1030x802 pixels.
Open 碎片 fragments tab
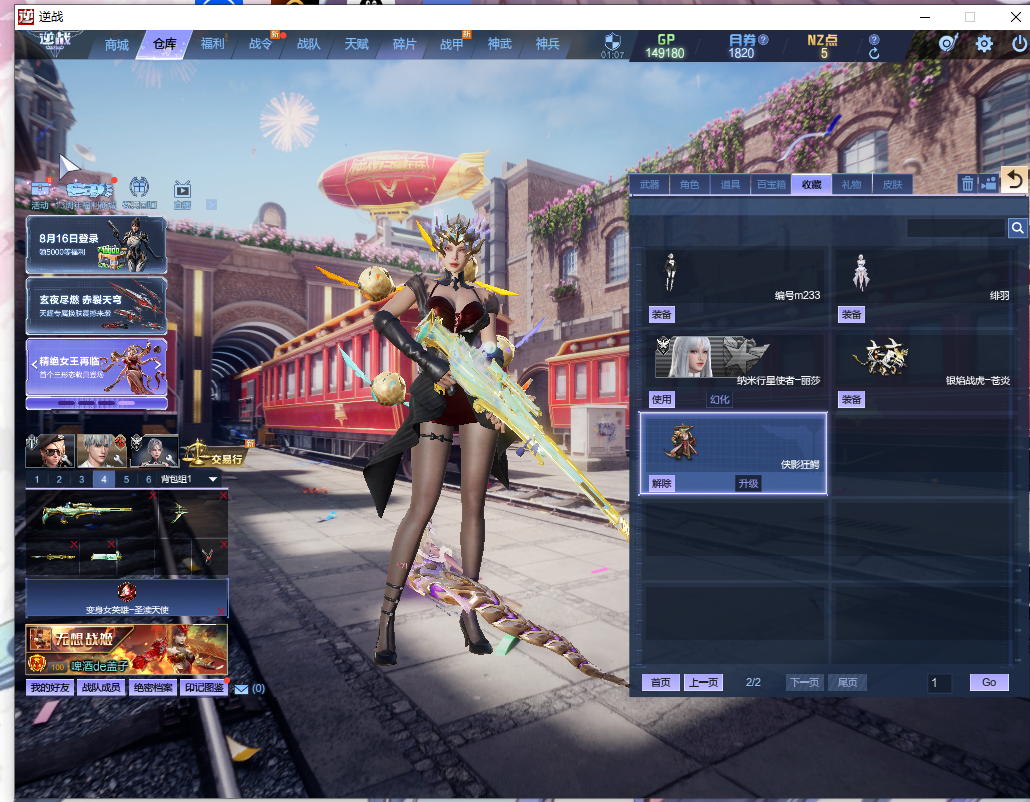(x=404, y=44)
